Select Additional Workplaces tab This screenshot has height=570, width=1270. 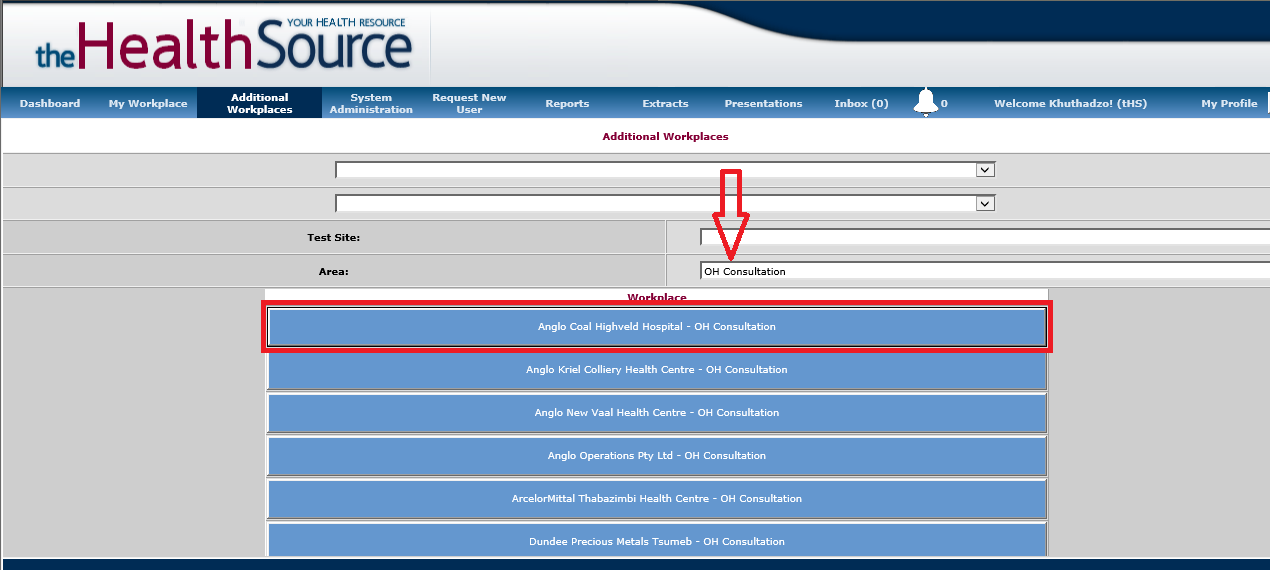[x=259, y=103]
